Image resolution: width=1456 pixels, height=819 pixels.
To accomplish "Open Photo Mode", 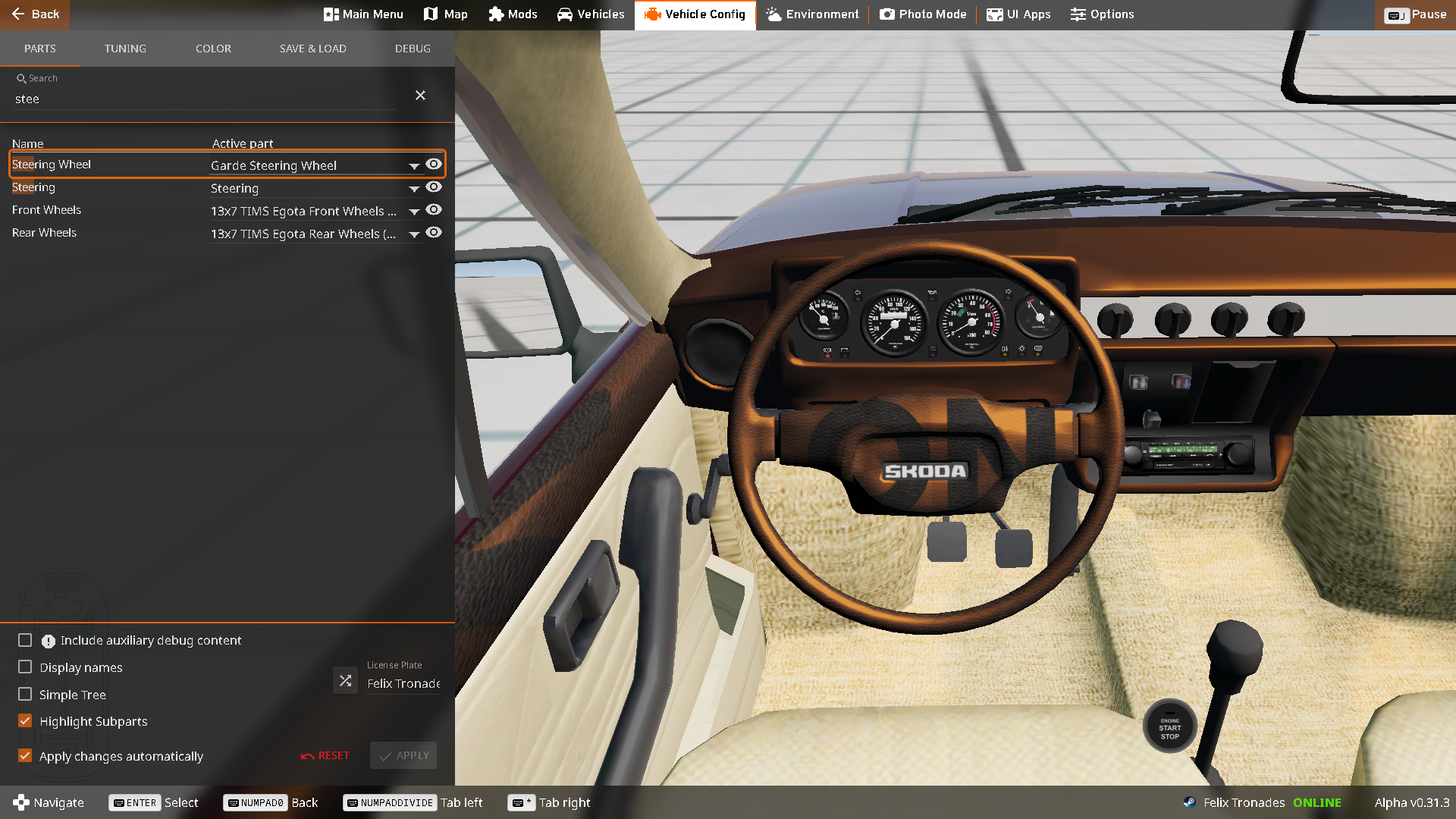I will [923, 14].
